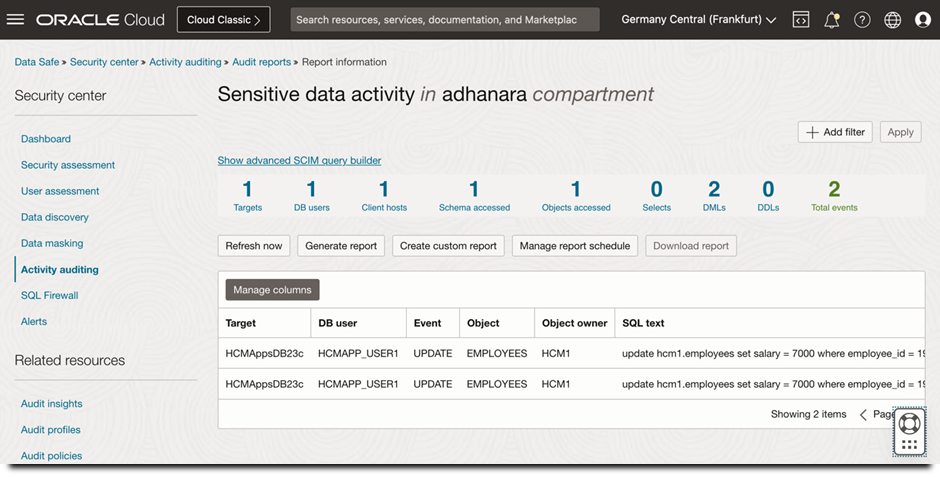
Task: Click the Object owner column header
Action: [574, 323]
